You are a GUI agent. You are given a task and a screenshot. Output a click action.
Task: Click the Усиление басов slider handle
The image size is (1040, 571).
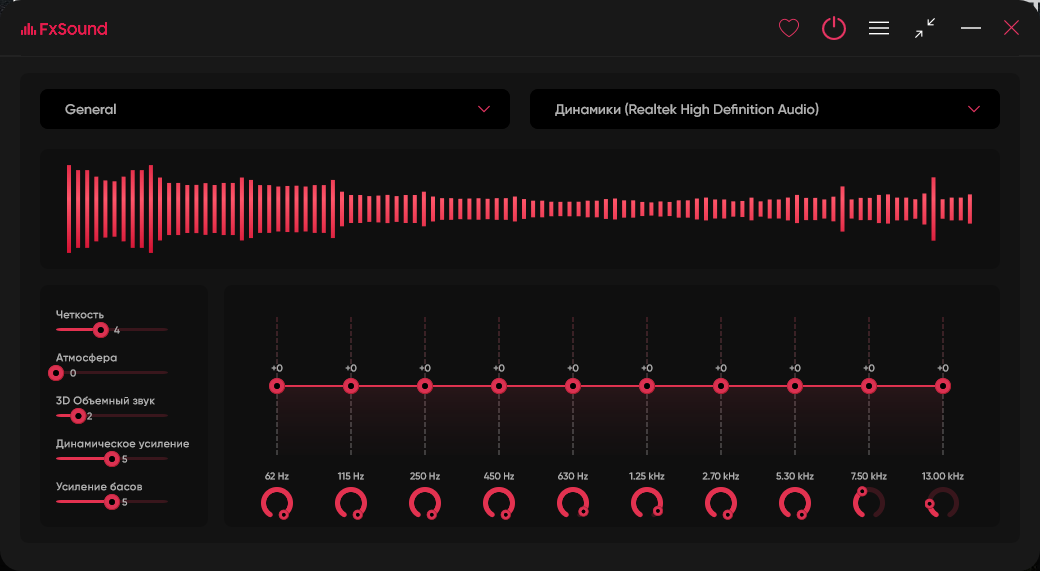[x=112, y=502]
